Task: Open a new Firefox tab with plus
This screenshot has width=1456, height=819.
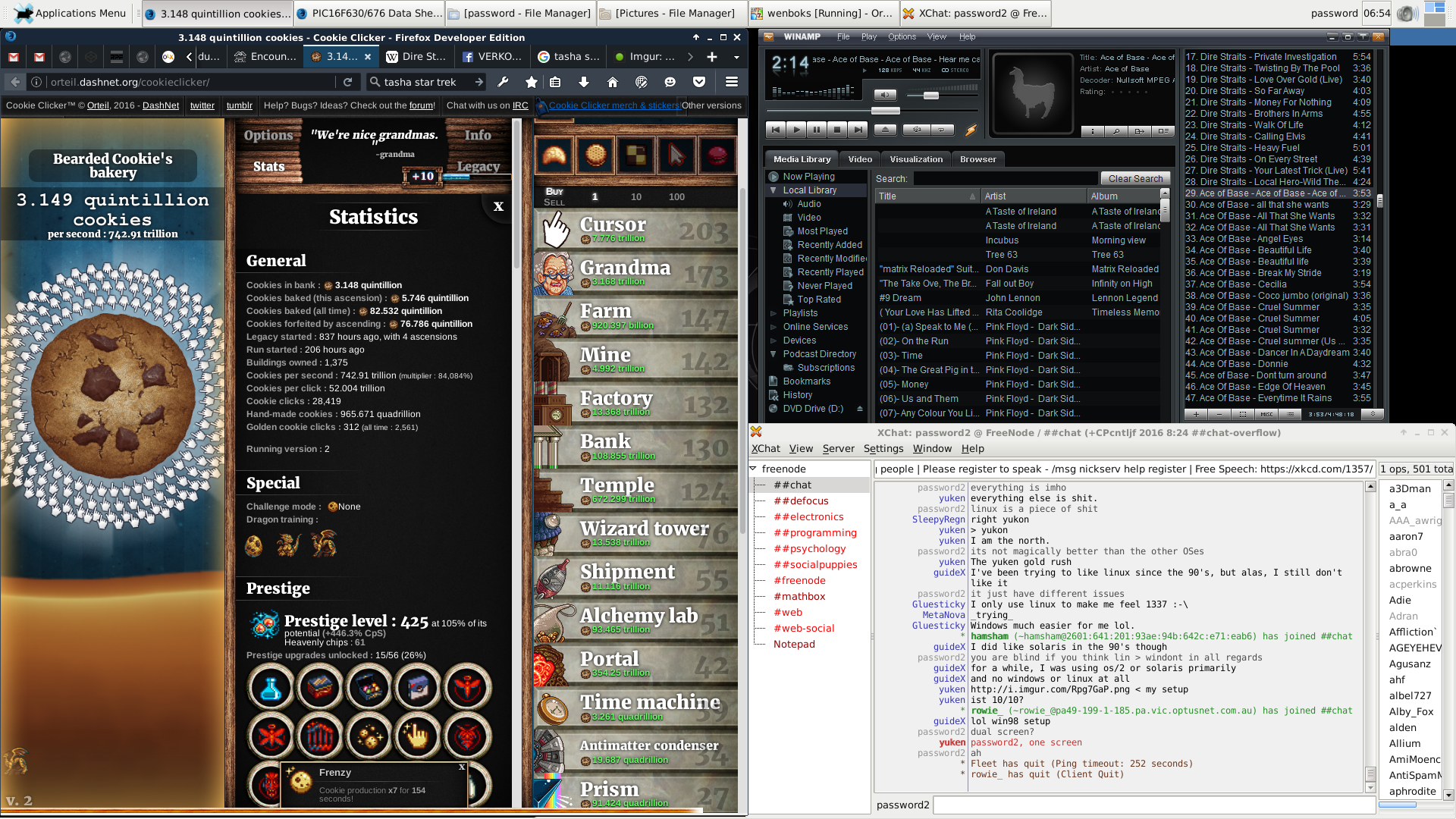Action: pyautogui.click(x=711, y=57)
